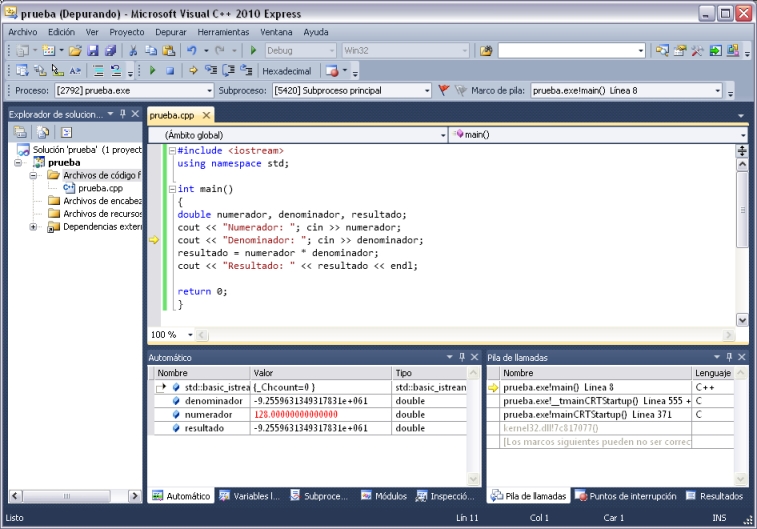Click the Display object member list icon
757x529 pixels.
click(x=22, y=71)
